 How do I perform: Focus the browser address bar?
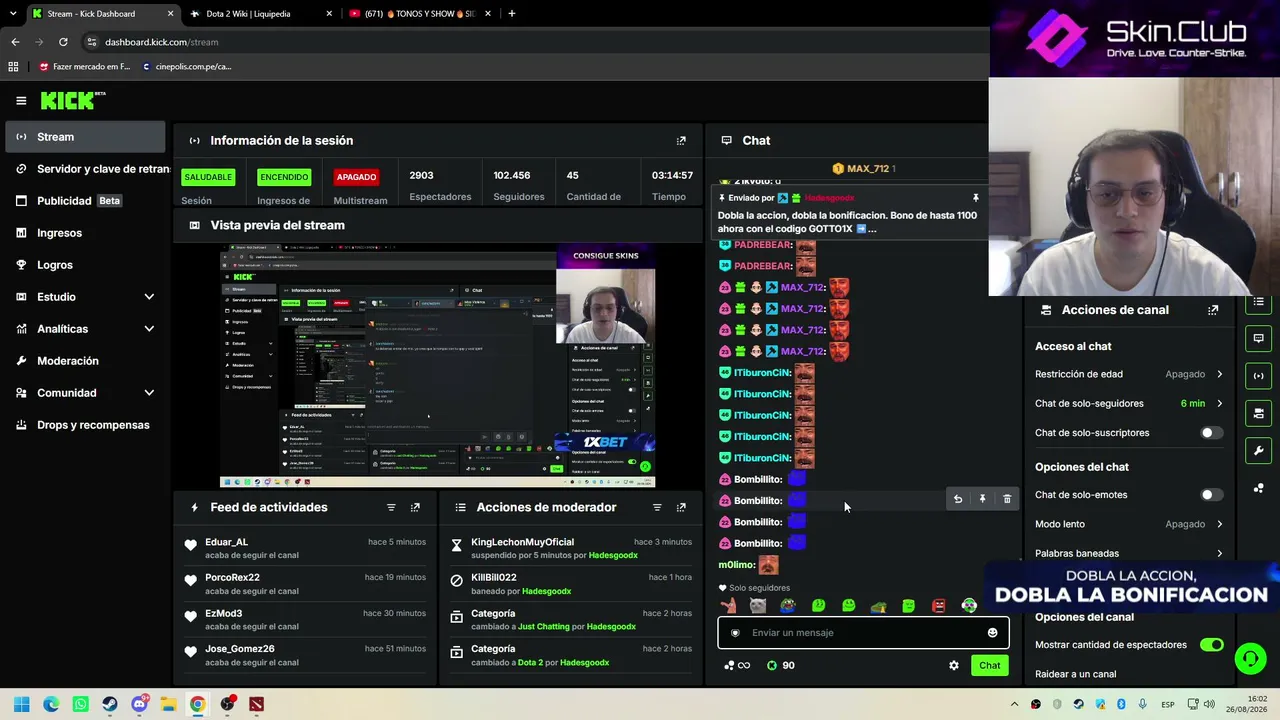tap(530, 42)
